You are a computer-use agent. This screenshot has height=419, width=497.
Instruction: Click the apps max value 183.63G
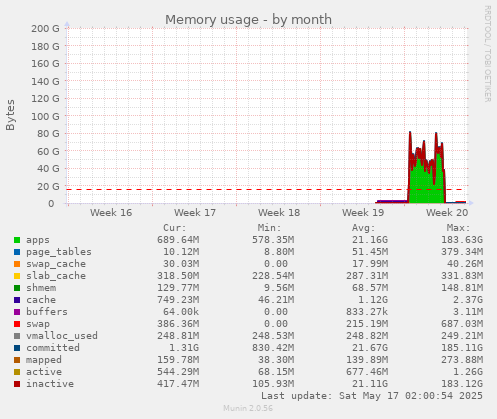[462, 240]
